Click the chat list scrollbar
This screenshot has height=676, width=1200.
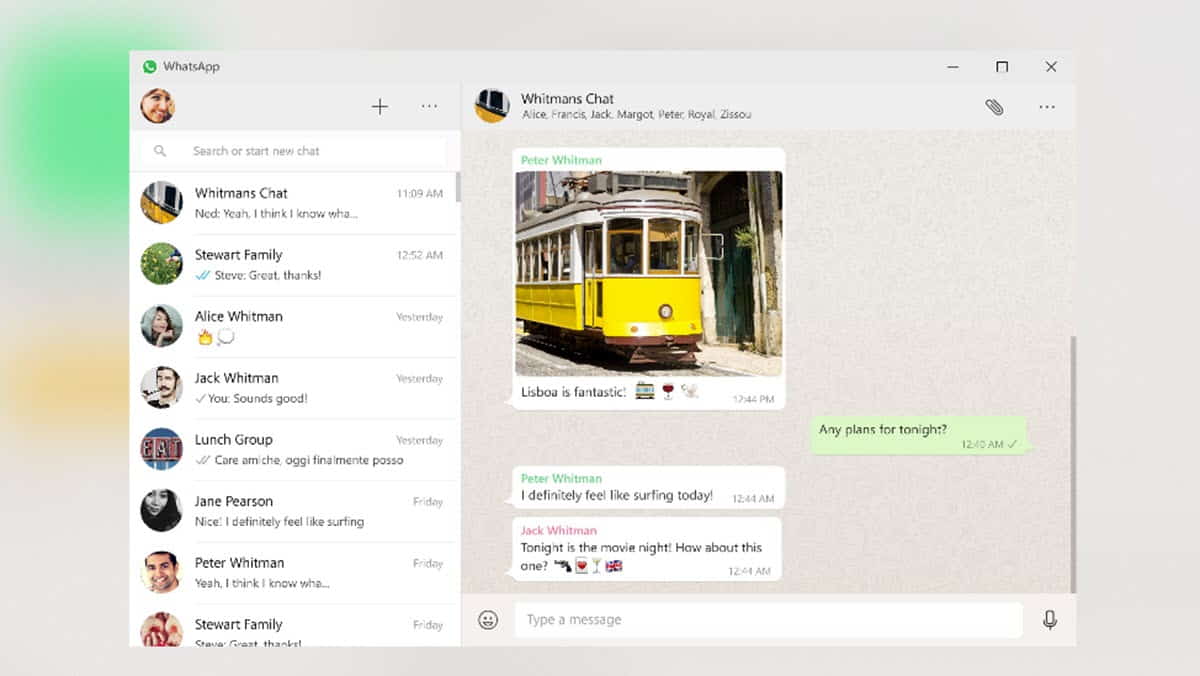[458, 187]
